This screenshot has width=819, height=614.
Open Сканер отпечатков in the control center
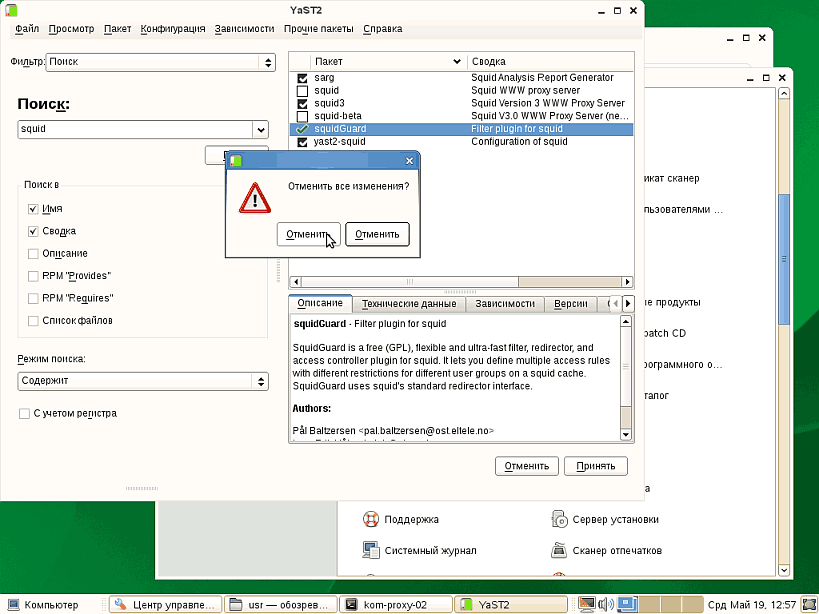pos(606,550)
